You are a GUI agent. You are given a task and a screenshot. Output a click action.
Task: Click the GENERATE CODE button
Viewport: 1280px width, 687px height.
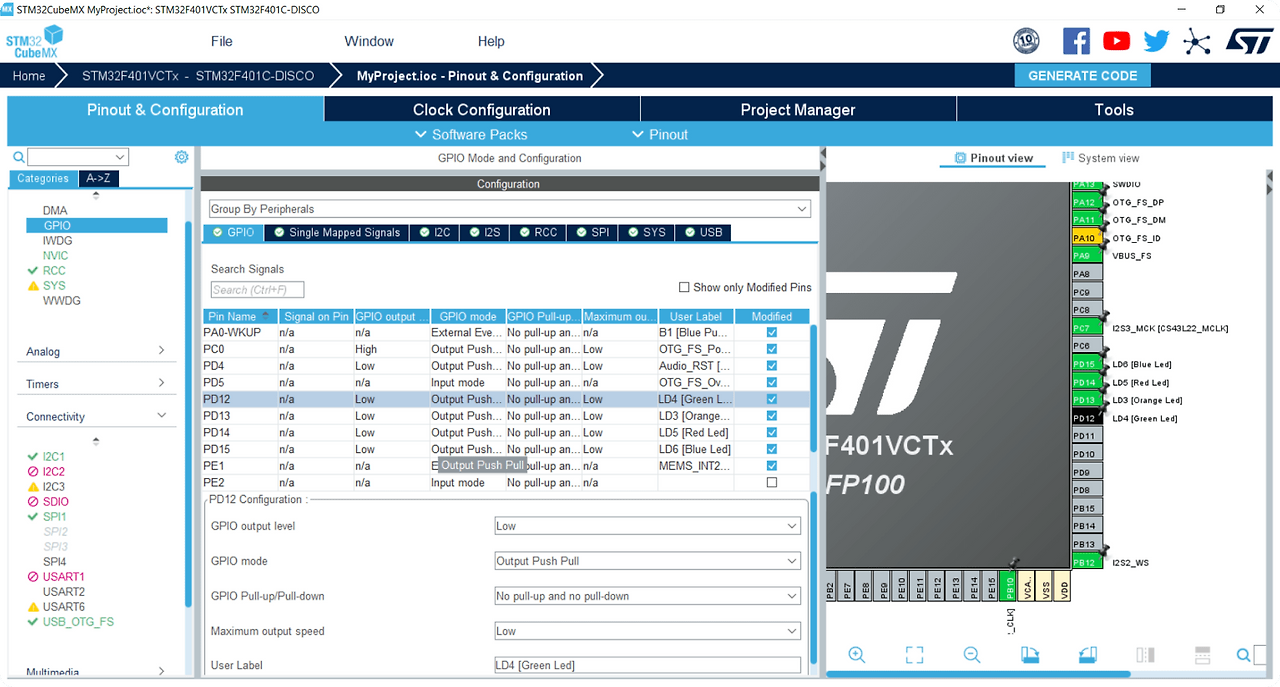coord(1083,75)
